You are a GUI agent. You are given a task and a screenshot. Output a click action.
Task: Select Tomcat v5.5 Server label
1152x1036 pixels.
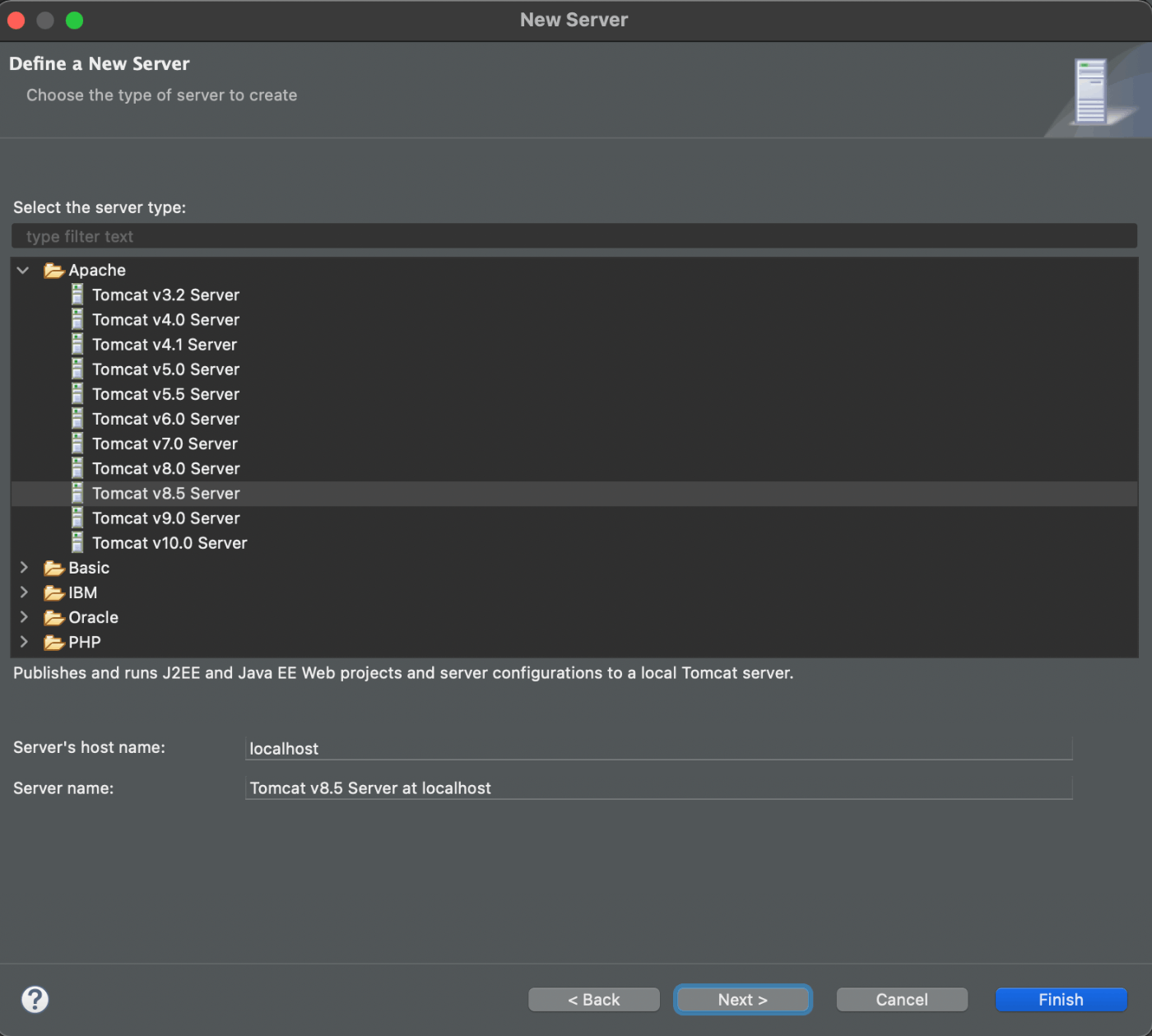click(x=165, y=393)
